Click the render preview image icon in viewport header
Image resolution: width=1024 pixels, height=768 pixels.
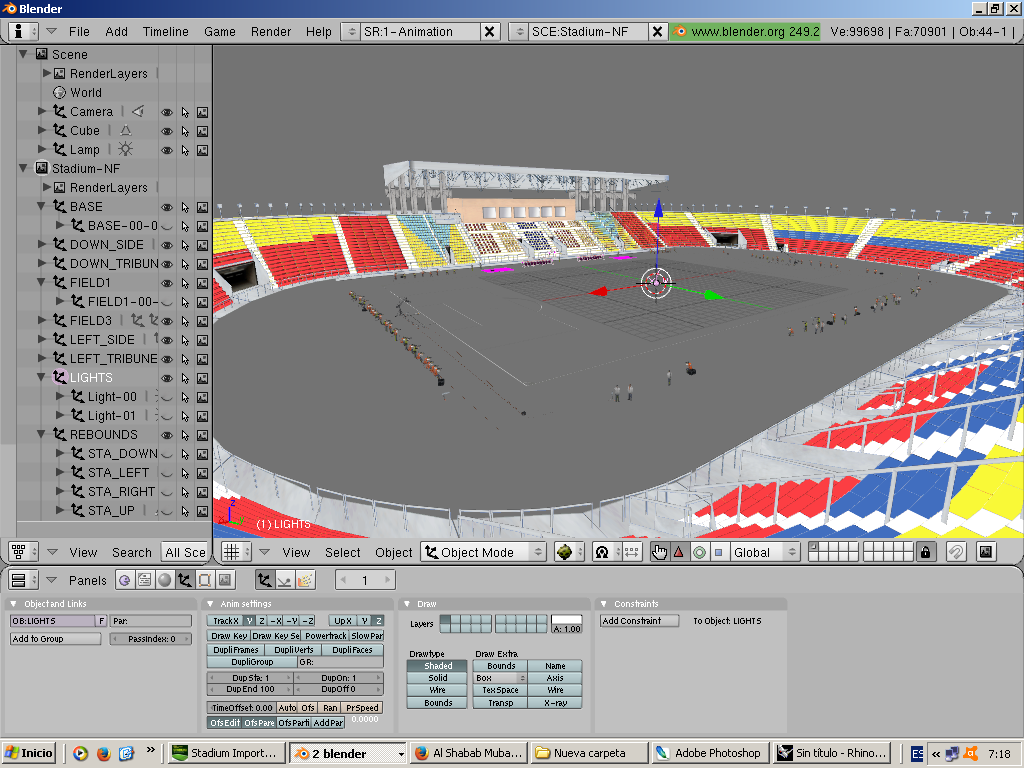point(986,552)
